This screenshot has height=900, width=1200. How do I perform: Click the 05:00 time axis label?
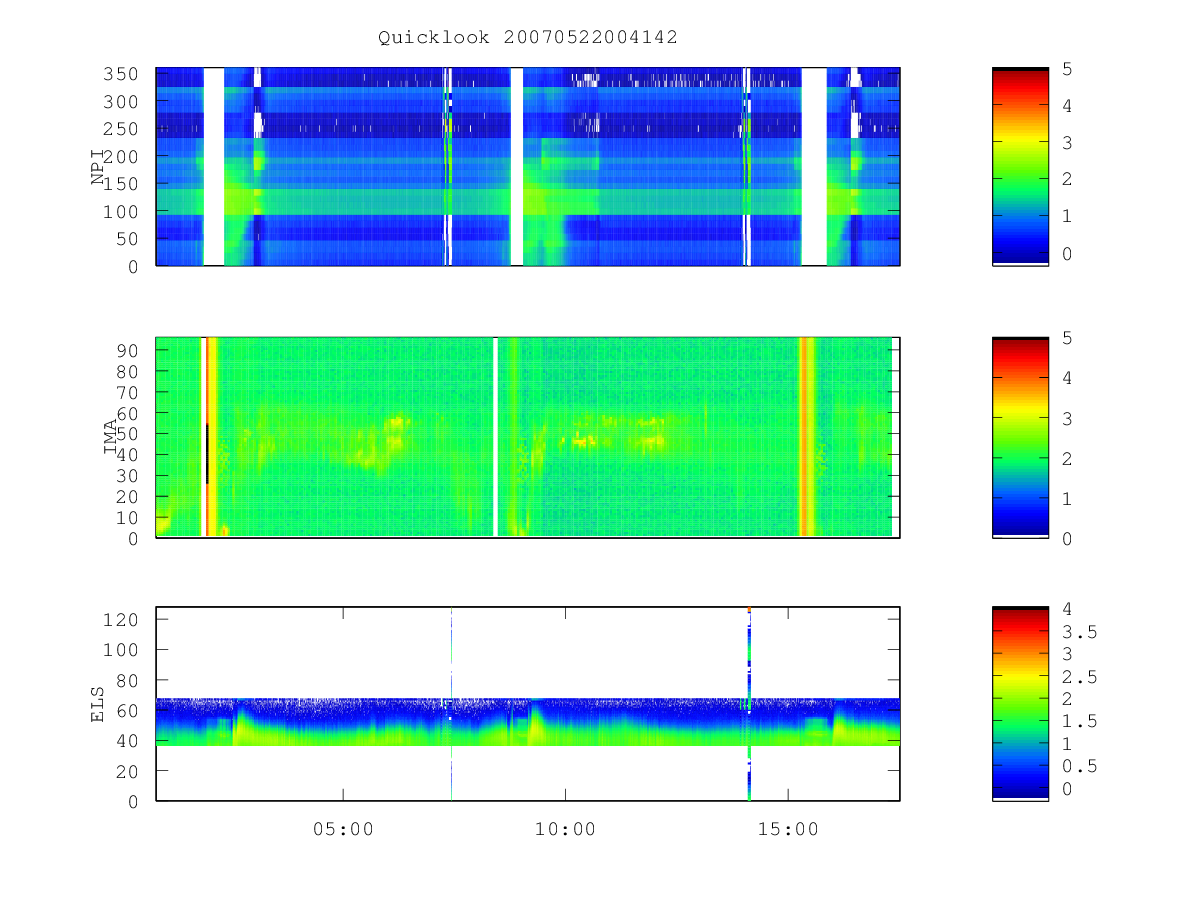coord(343,829)
